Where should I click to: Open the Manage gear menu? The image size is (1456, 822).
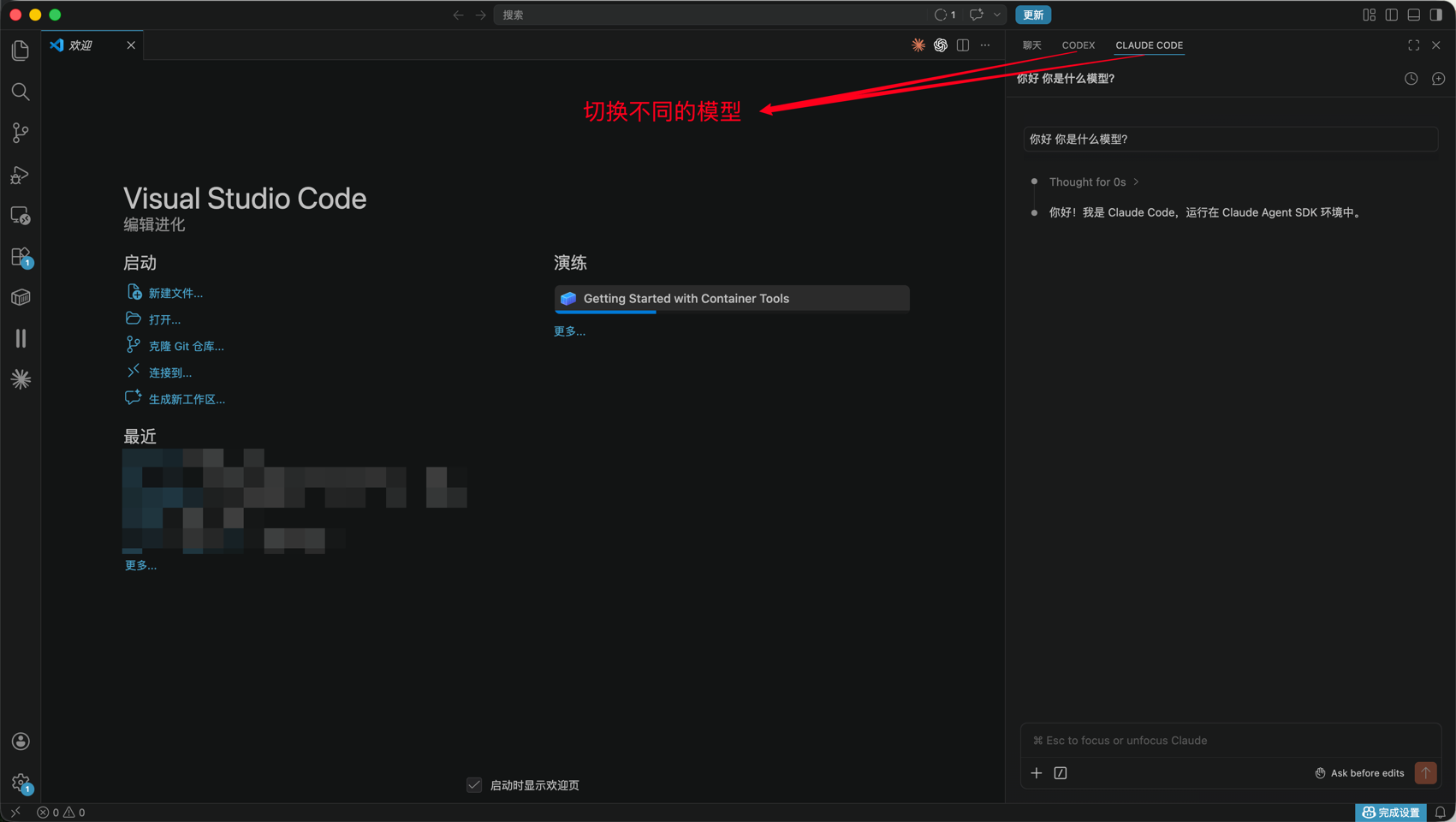click(x=21, y=783)
